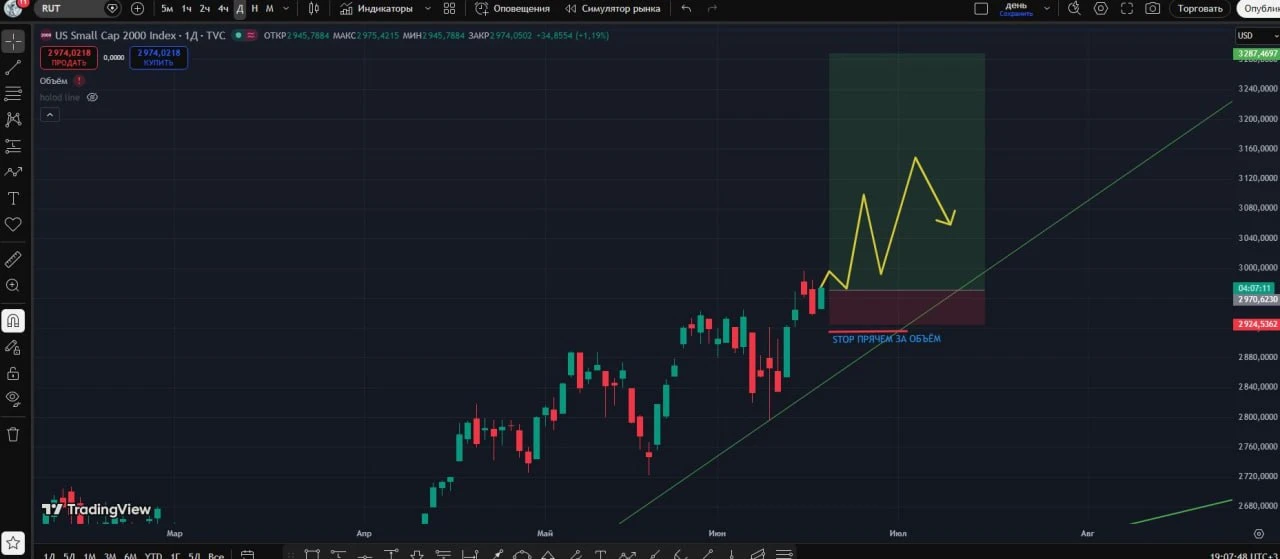Switch to the М monthly timeframe
This screenshot has height=559, width=1280.
coord(270,8)
